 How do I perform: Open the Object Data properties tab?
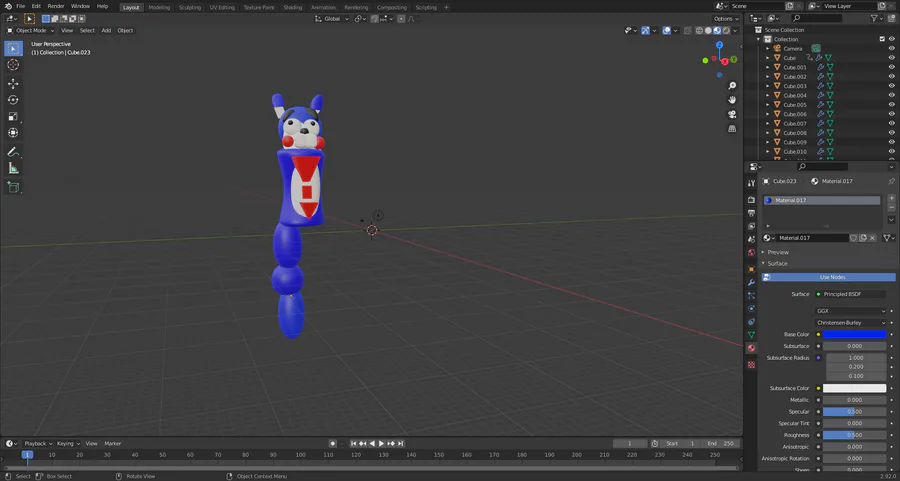click(751, 335)
